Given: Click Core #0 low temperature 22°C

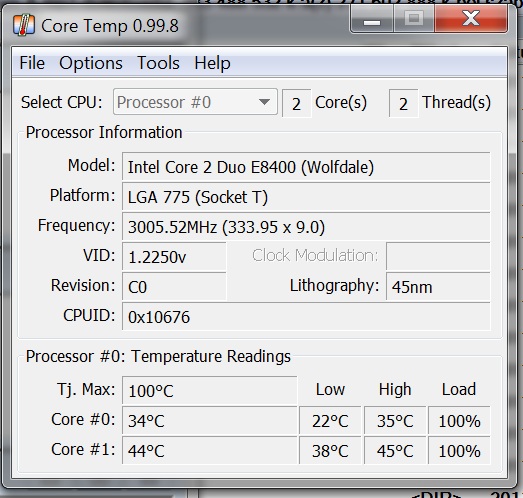Looking at the screenshot, I should click(330, 420).
